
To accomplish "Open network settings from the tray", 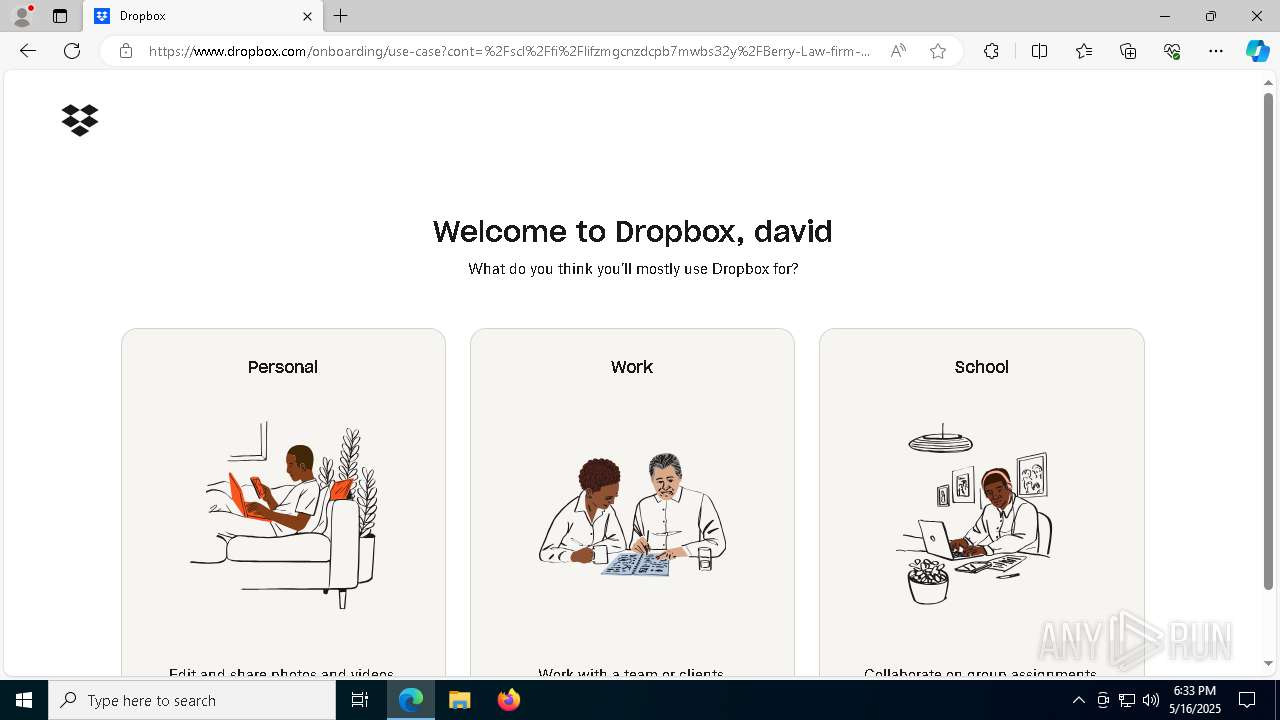I will coord(1127,700).
